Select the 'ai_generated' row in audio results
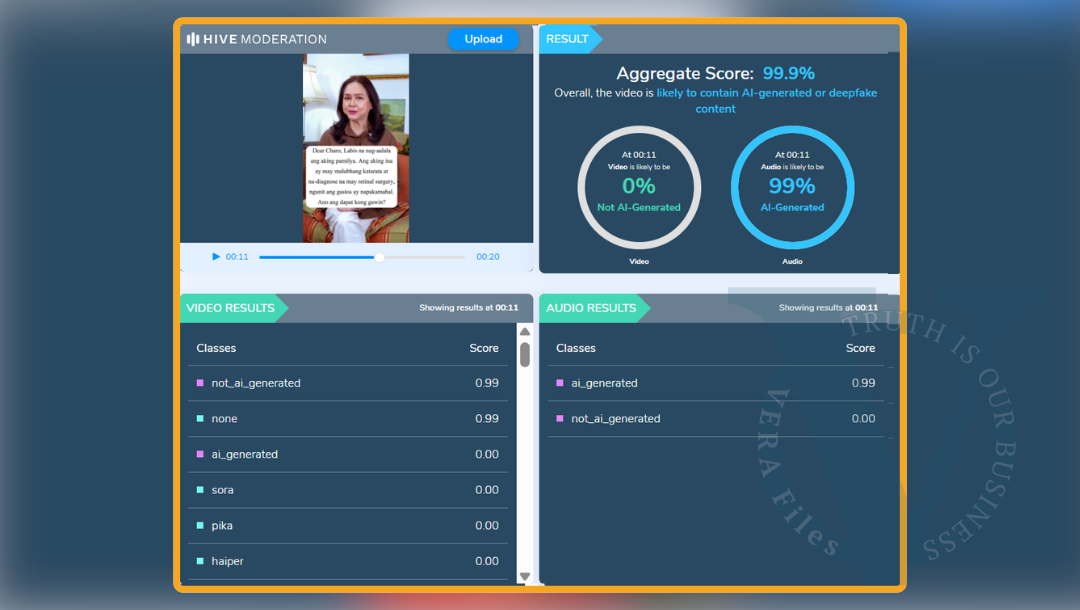Viewport: 1080px width, 610px height. tap(716, 383)
